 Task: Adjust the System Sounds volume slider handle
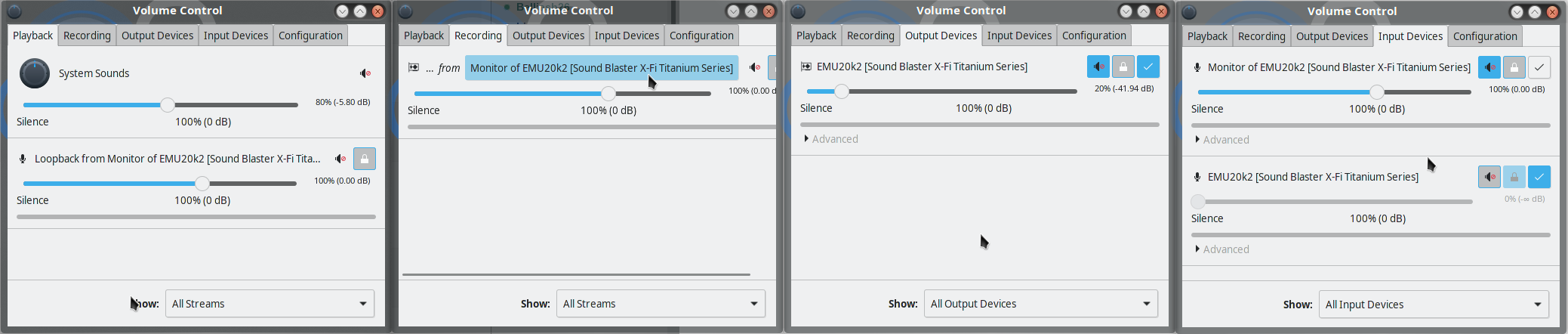[x=168, y=105]
